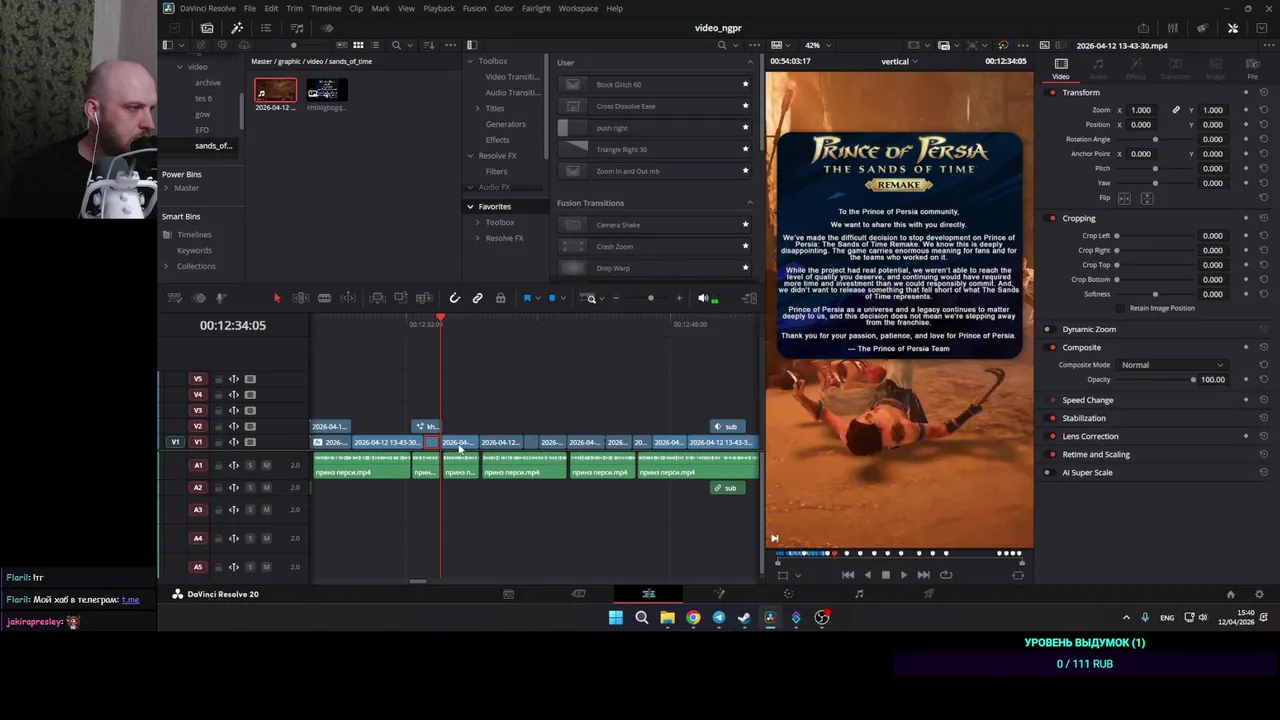The width and height of the screenshot is (1280, 720).
Task: Open the sands_of_time bin
Action: [x=213, y=146]
